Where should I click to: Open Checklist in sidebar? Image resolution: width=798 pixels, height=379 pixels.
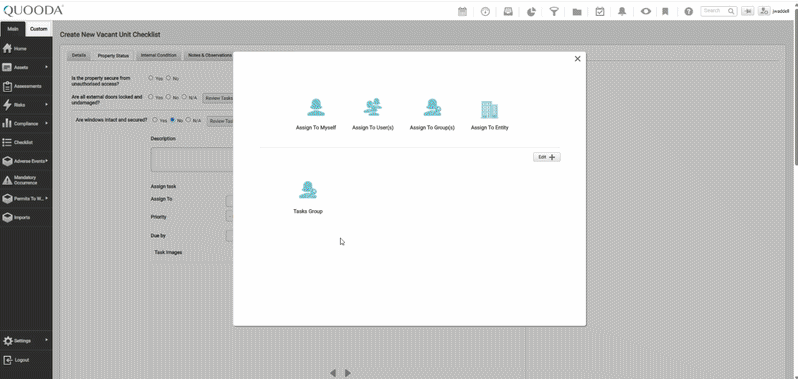coord(26,142)
